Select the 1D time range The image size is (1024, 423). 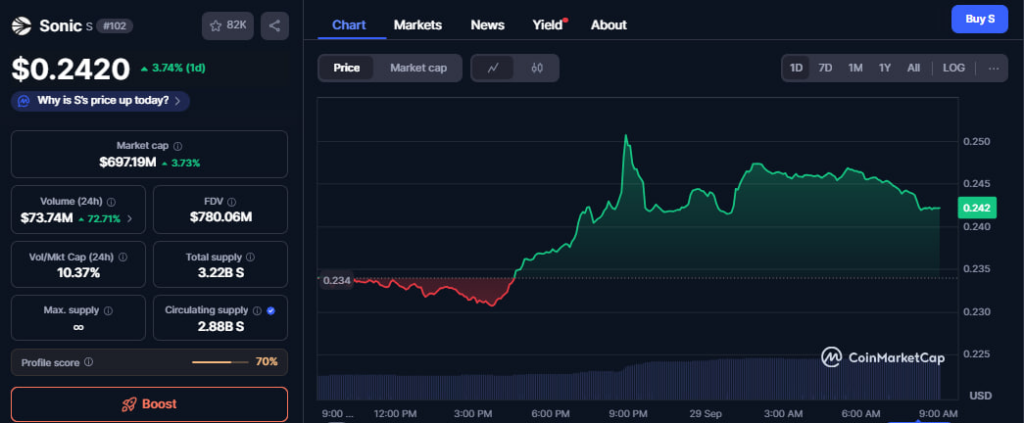pyautogui.click(x=796, y=68)
